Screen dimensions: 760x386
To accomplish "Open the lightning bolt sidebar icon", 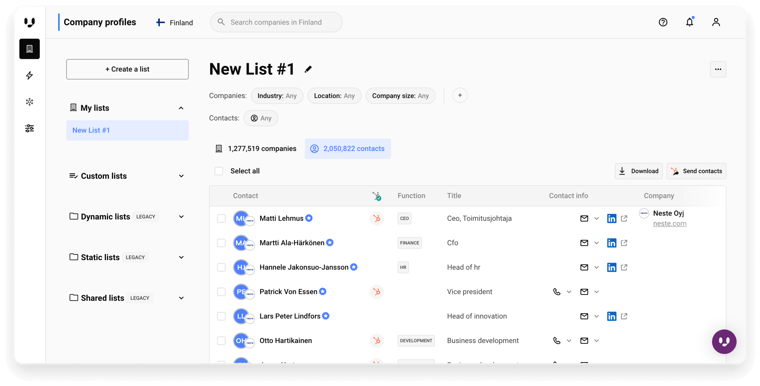I will tap(30, 75).
